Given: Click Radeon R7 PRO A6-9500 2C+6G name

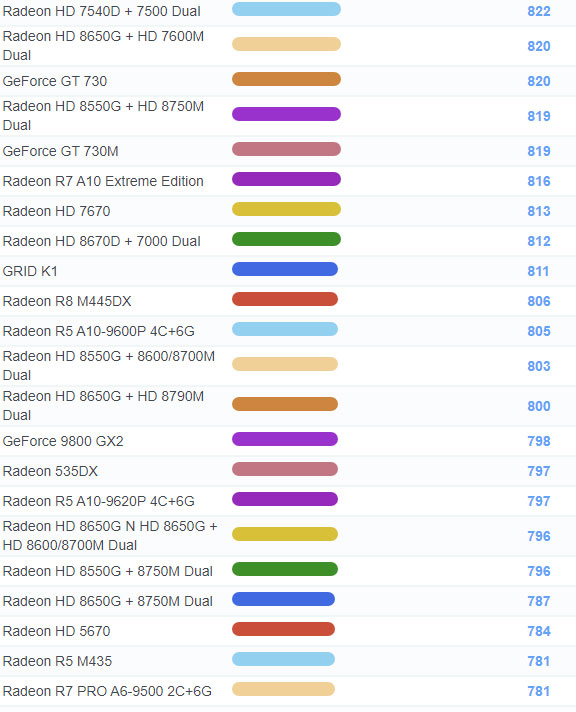Looking at the screenshot, I should pos(107,691).
